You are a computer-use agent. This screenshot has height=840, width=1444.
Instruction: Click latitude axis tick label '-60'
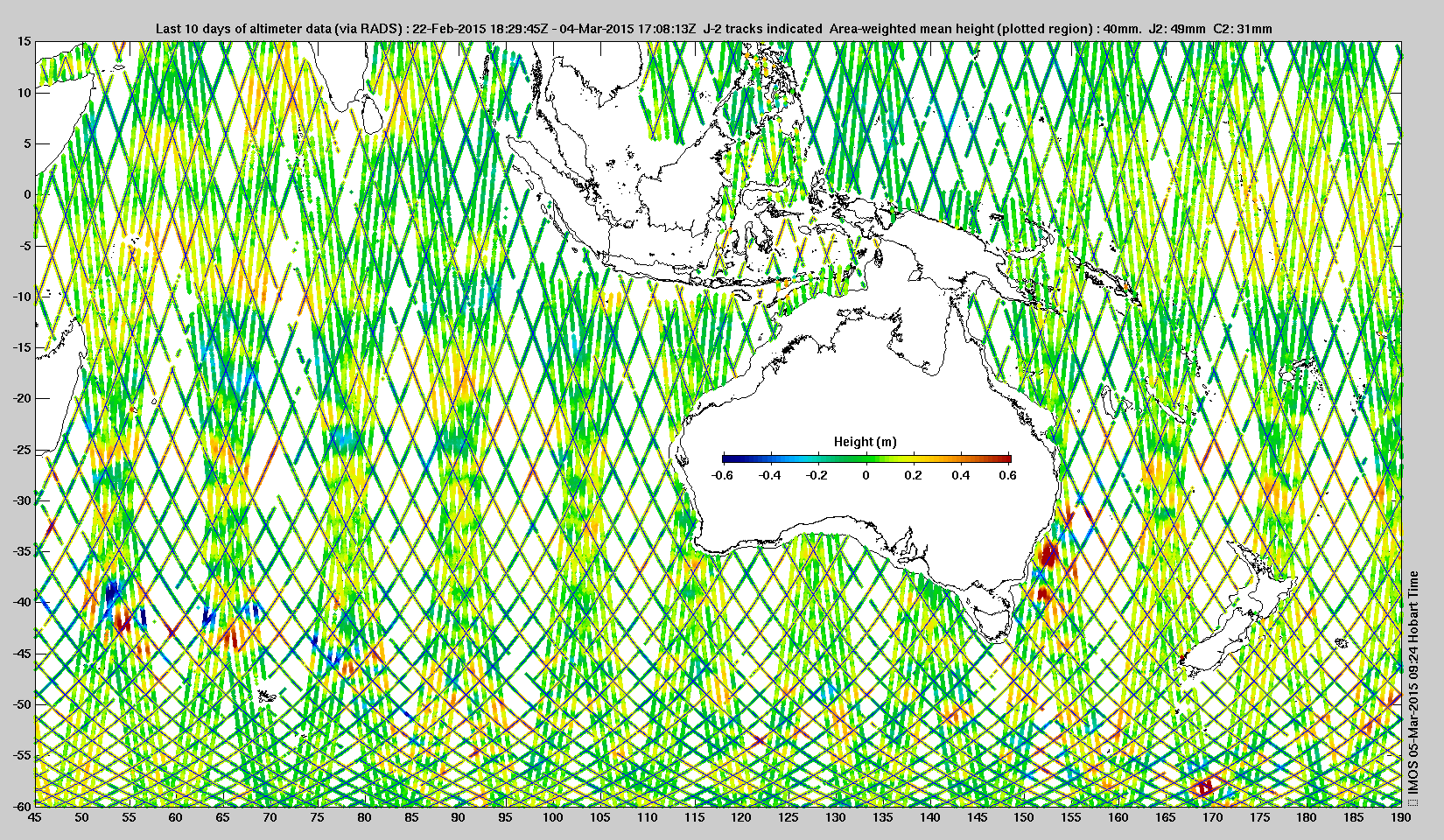(x=22, y=806)
